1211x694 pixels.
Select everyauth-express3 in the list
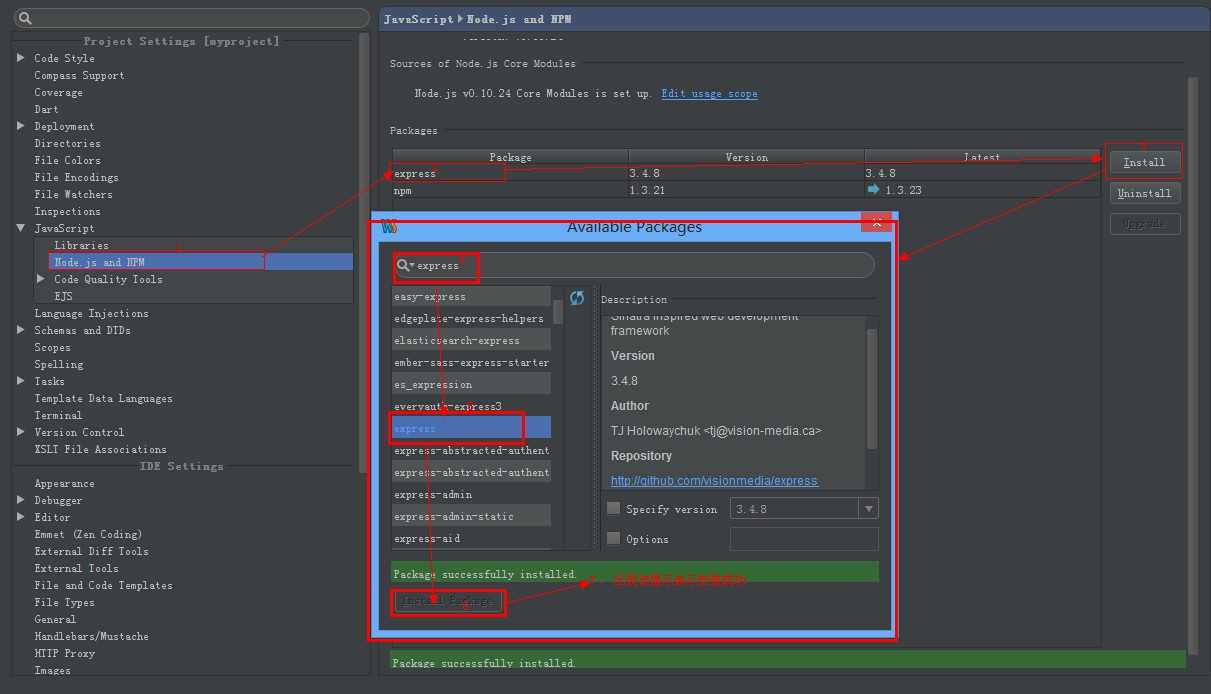(471, 406)
